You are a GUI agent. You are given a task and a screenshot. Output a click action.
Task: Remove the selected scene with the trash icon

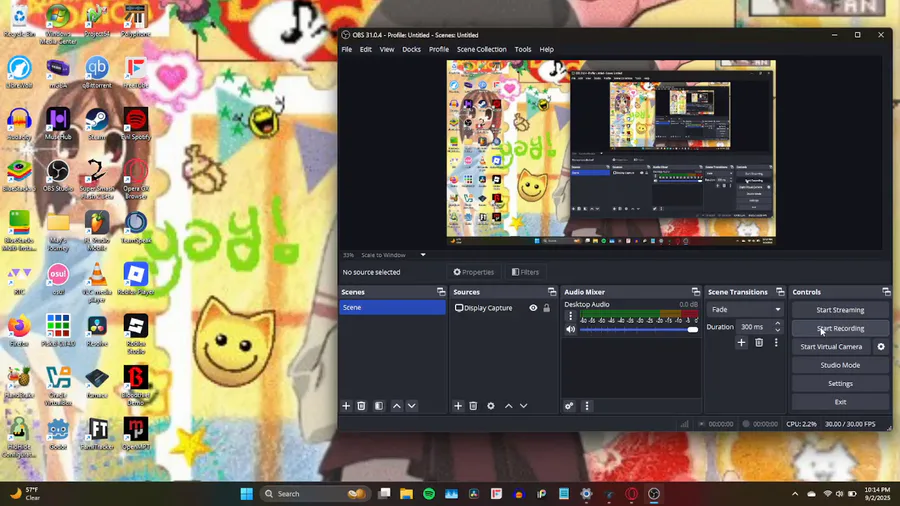coord(362,406)
